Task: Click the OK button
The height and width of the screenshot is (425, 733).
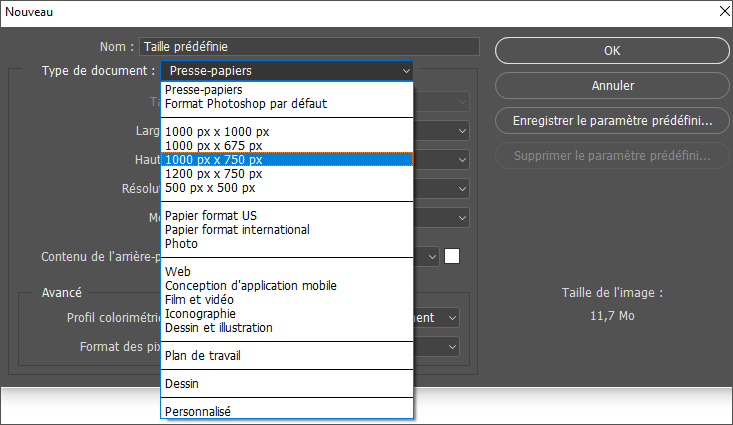Action: 612,50
